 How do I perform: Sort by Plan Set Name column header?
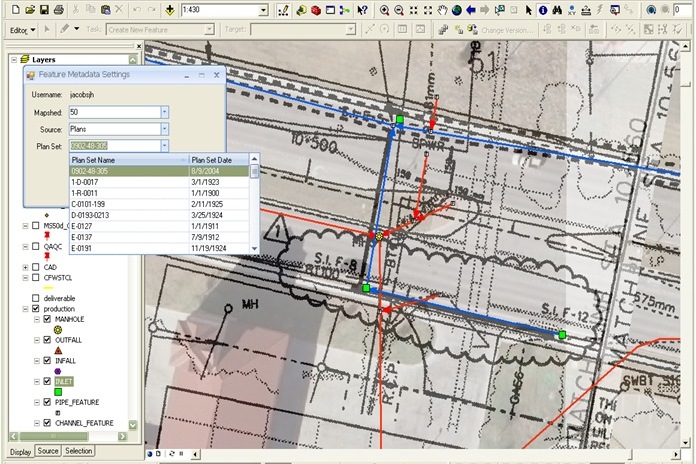129,160
